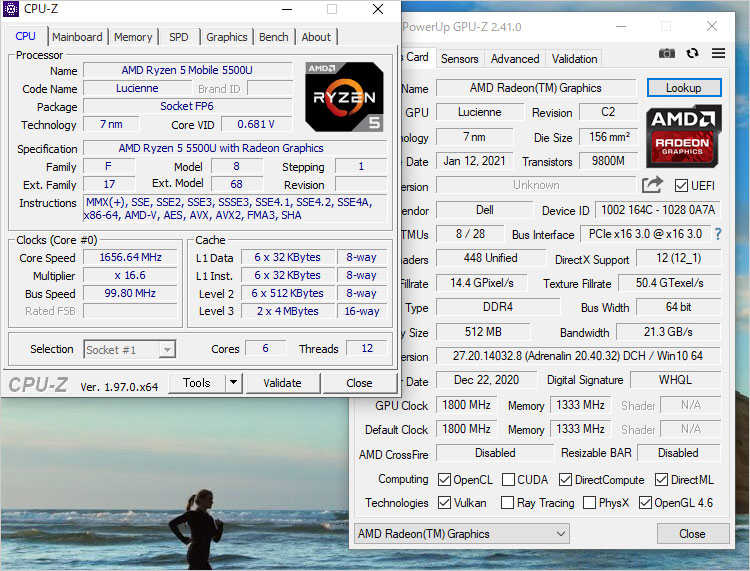Click the Resizable BAR value Disabled
Screen dimensions: 750x571
pos(678,453)
